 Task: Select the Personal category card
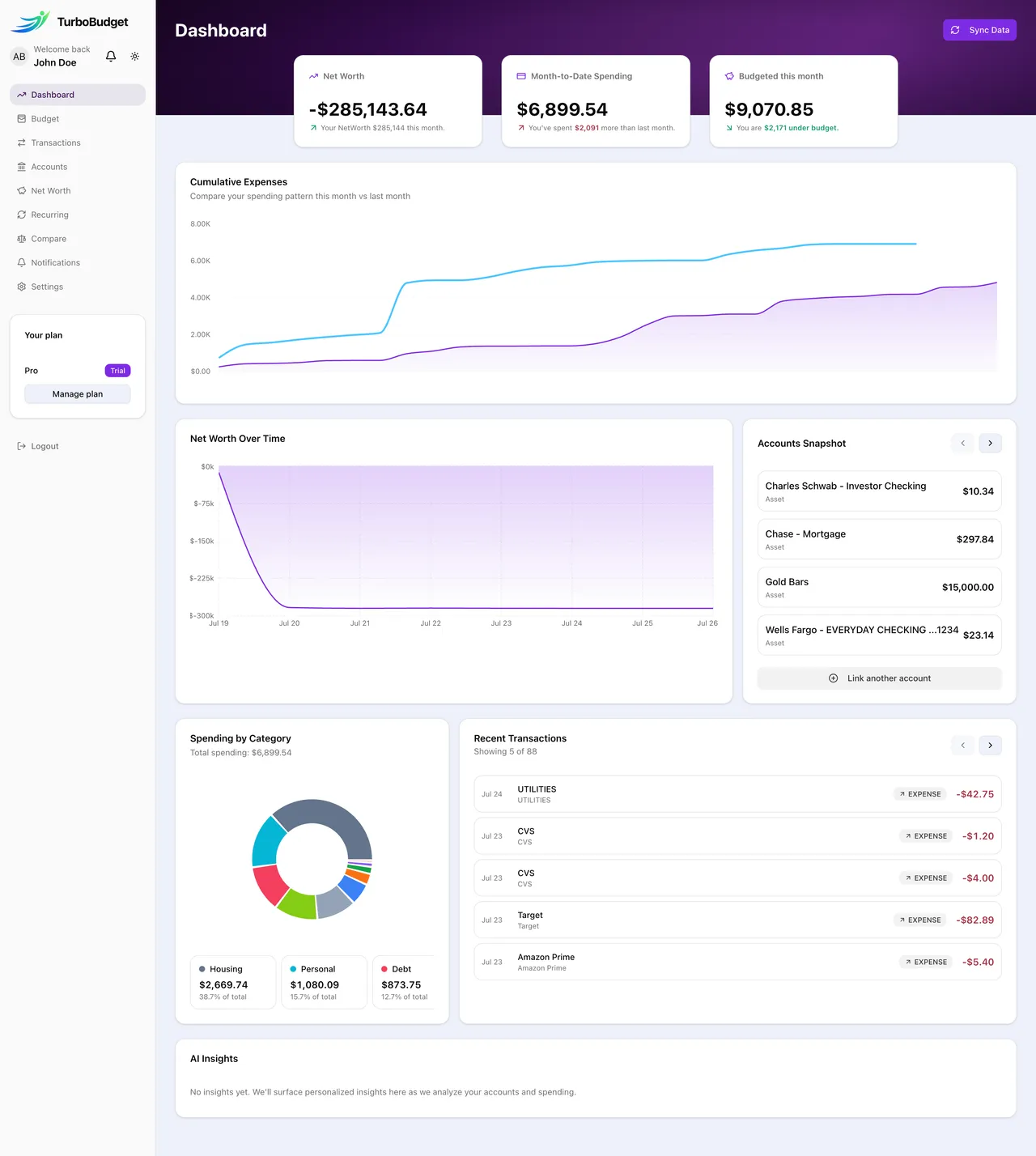[324, 983]
